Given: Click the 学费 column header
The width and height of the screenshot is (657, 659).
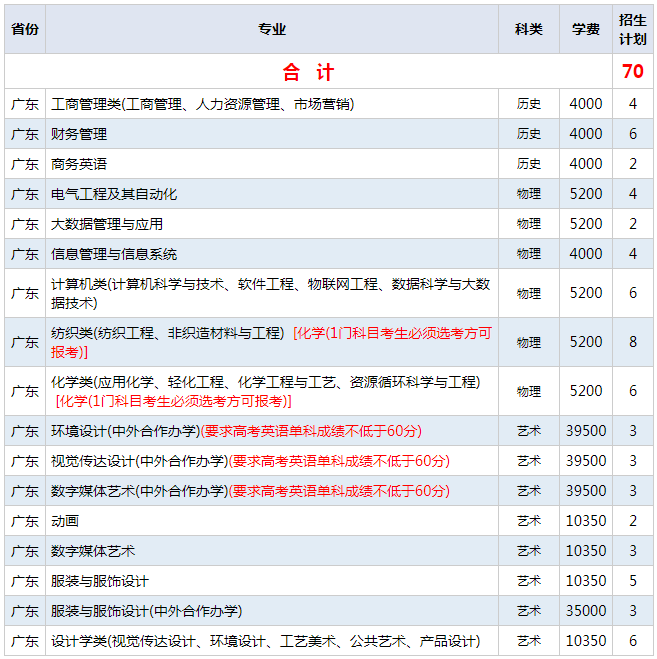Looking at the screenshot, I should [x=586, y=29].
